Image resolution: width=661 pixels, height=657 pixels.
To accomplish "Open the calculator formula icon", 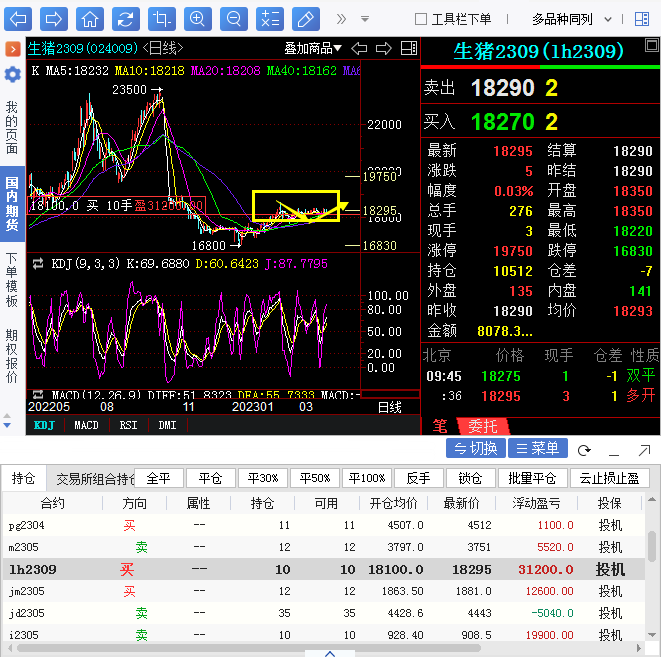I will [x=269, y=18].
